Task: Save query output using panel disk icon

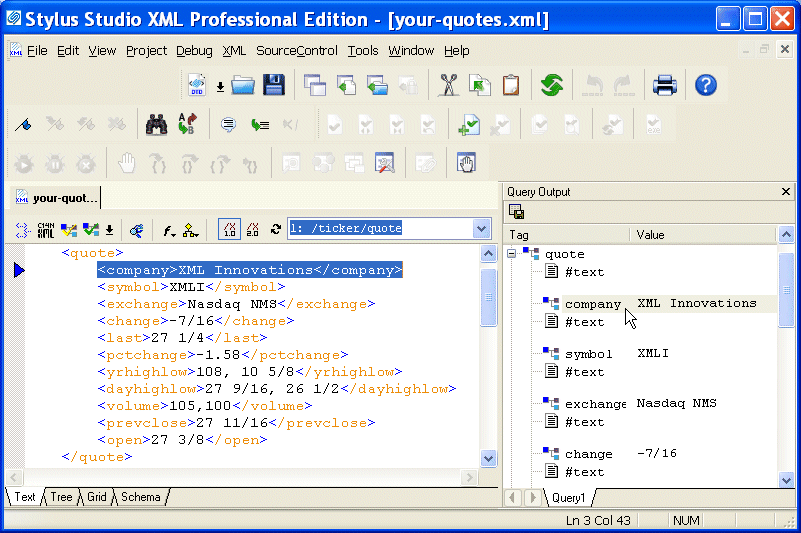Action: pyautogui.click(x=517, y=211)
